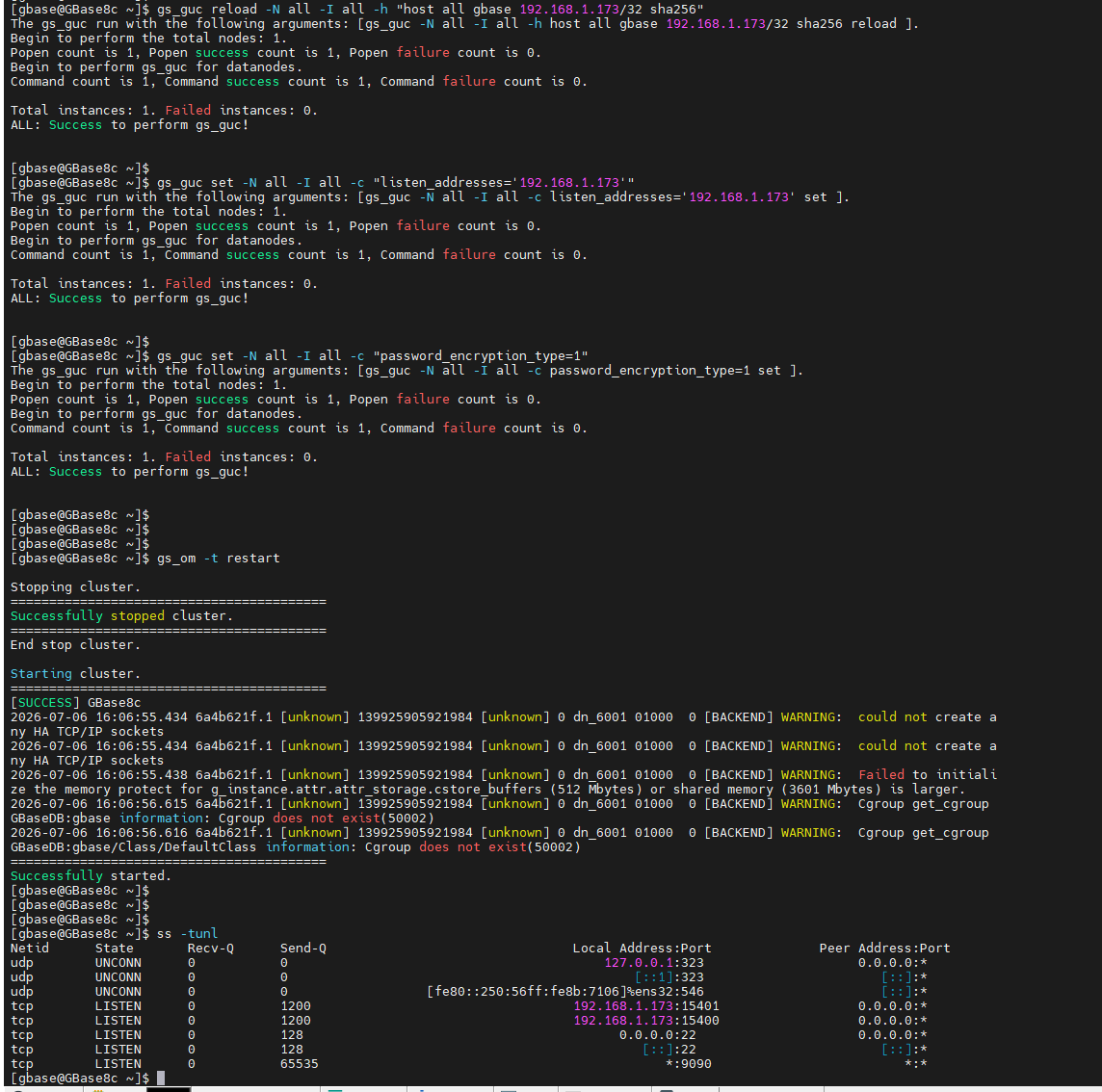This screenshot has width=1102, height=1092.
Task: Click the local address [::1]:323
Action: pyautogui.click(x=669, y=977)
